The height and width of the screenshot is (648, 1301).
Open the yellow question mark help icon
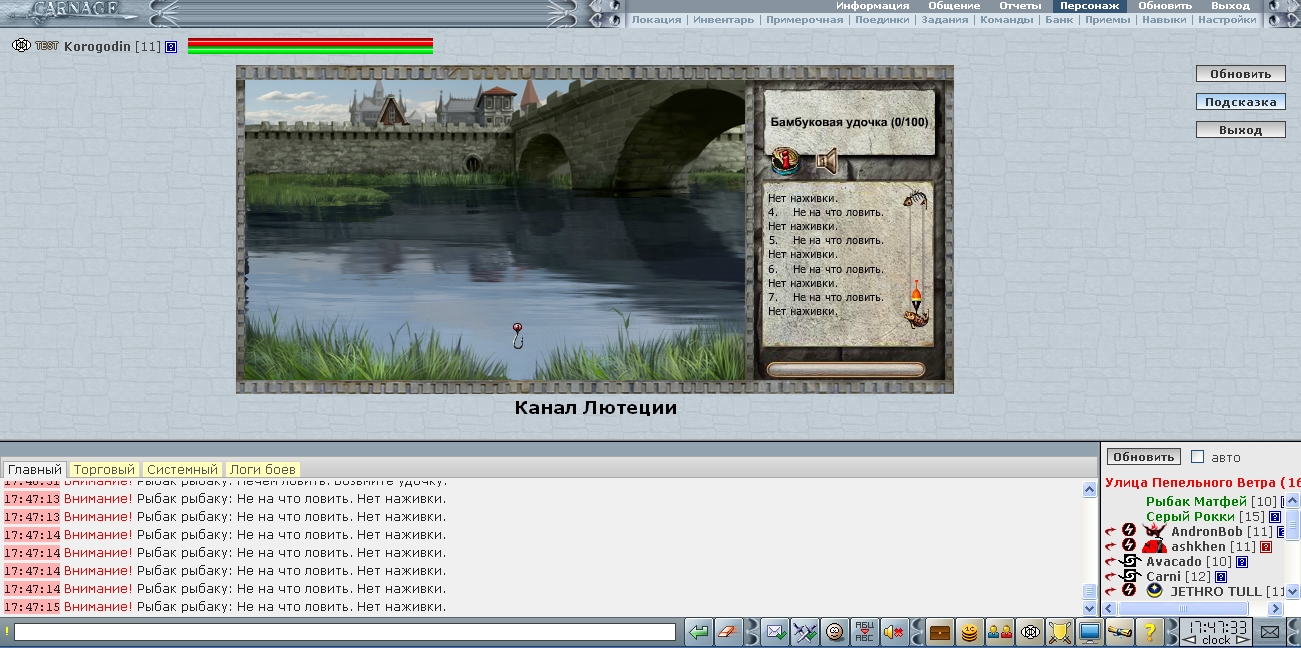tap(1150, 632)
